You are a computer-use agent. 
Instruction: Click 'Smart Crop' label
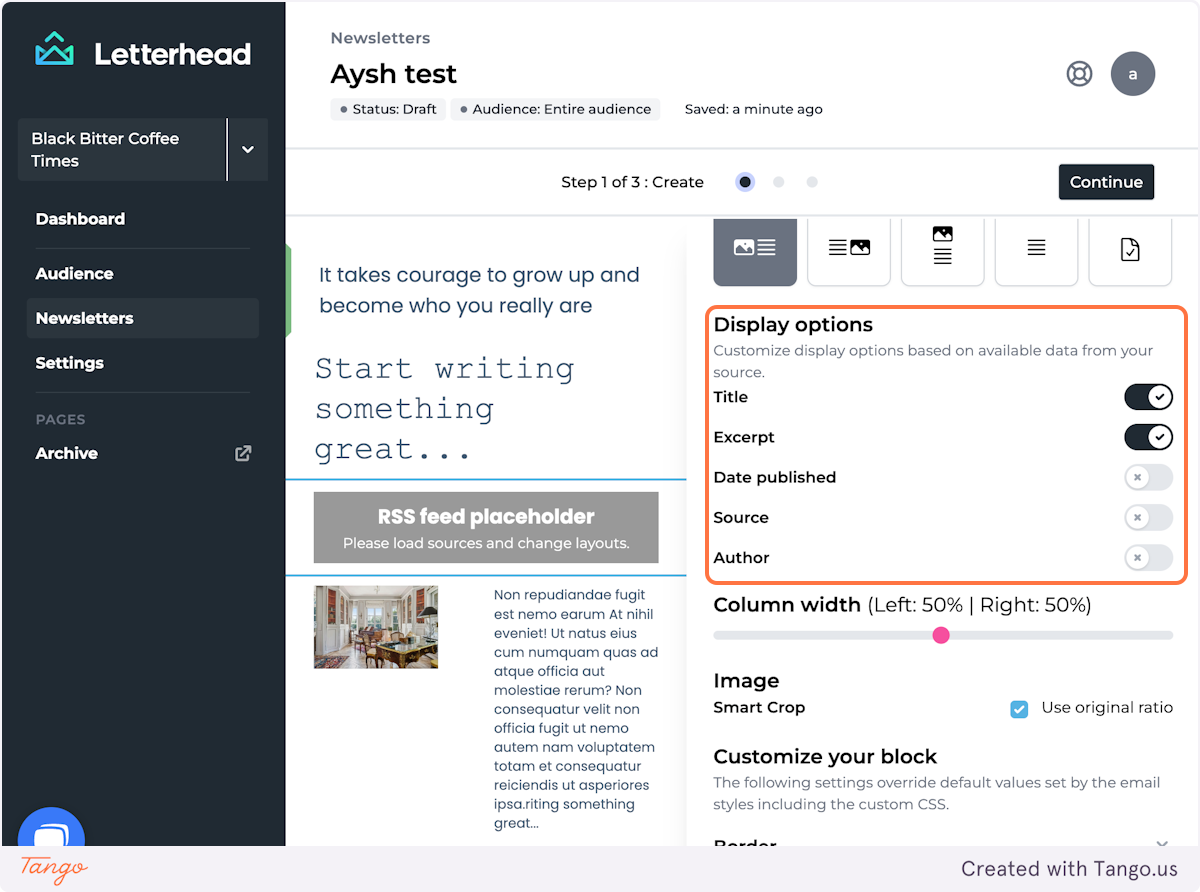tap(759, 707)
